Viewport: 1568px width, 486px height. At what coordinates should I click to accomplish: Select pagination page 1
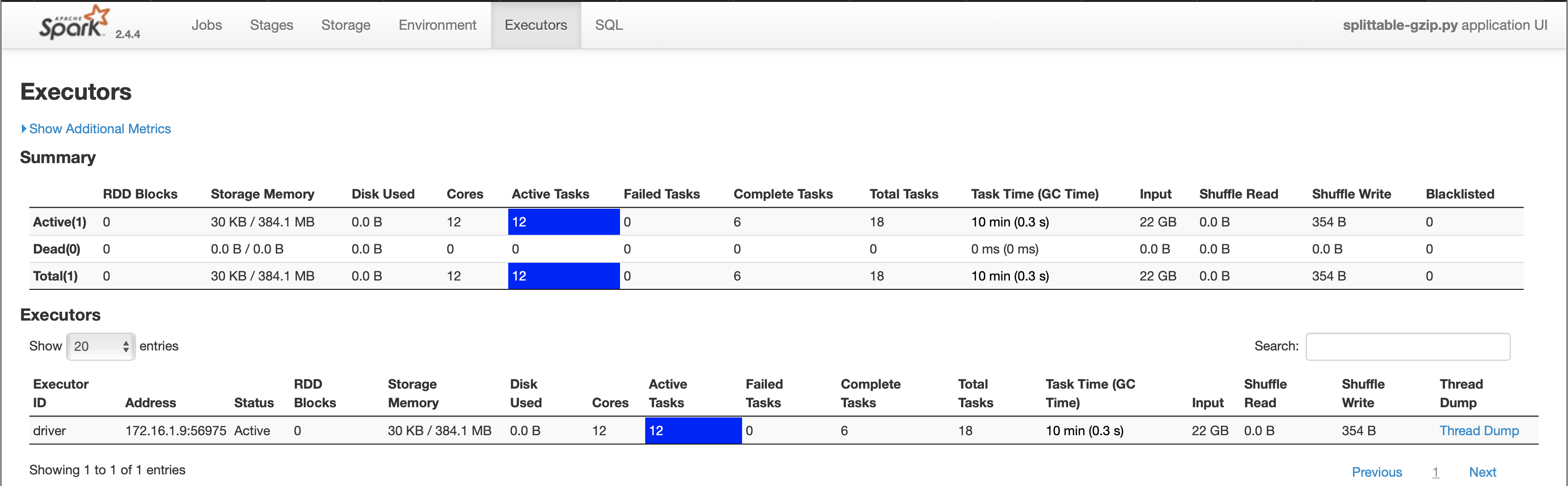point(1436,472)
